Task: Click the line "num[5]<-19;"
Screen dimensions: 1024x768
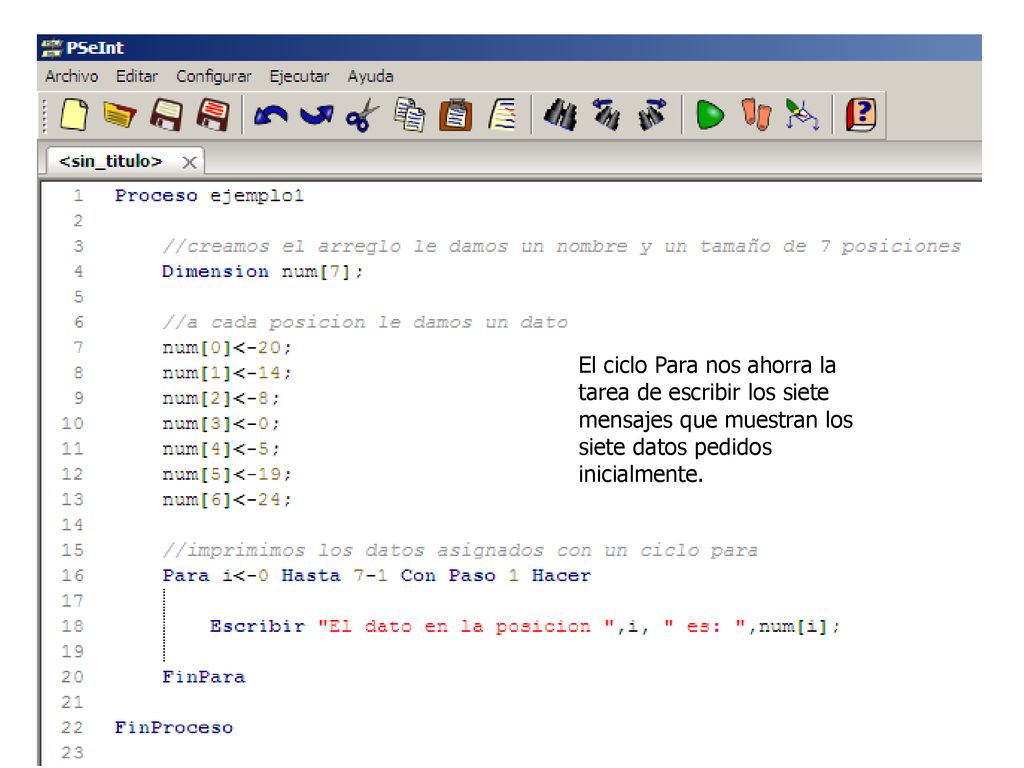Action: tap(227, 475)
